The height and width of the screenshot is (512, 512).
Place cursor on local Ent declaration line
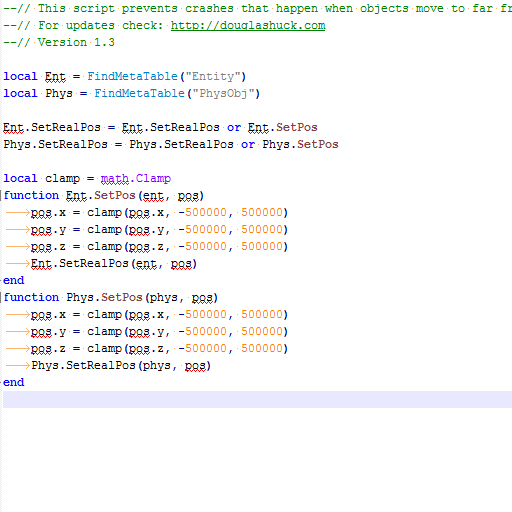pos(124,77)
